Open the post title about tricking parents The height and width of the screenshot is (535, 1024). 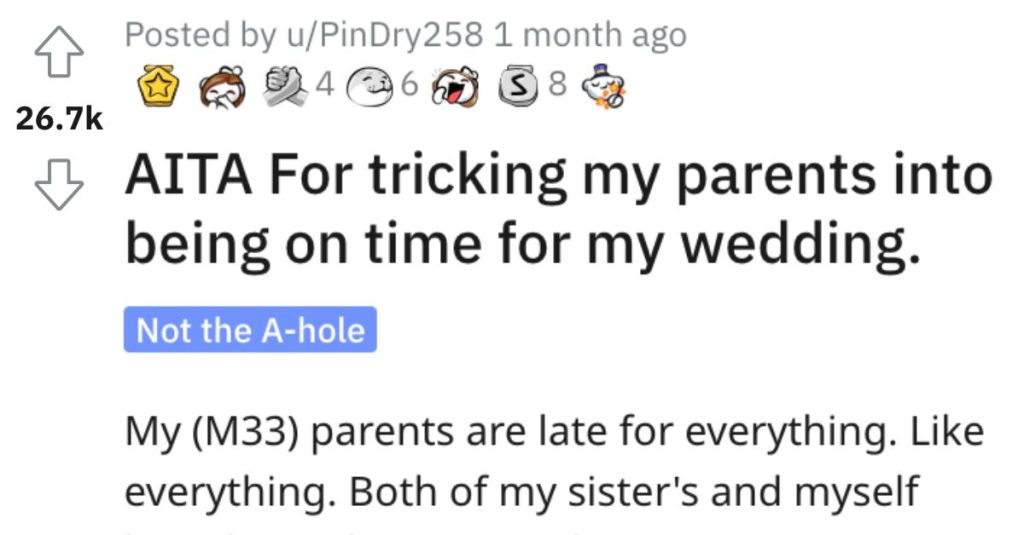tap(559, 211)
